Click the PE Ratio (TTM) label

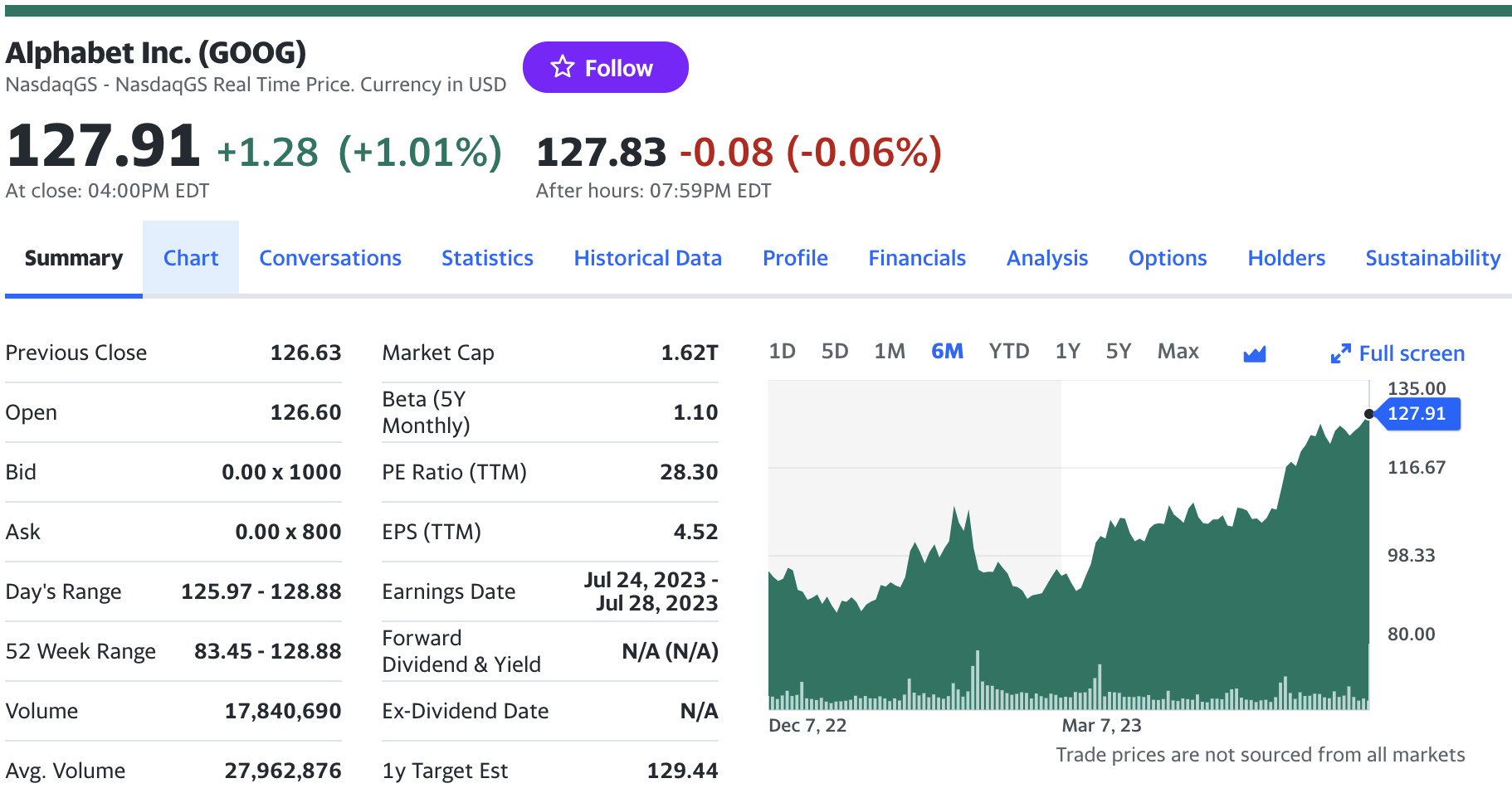pos(454,472)
